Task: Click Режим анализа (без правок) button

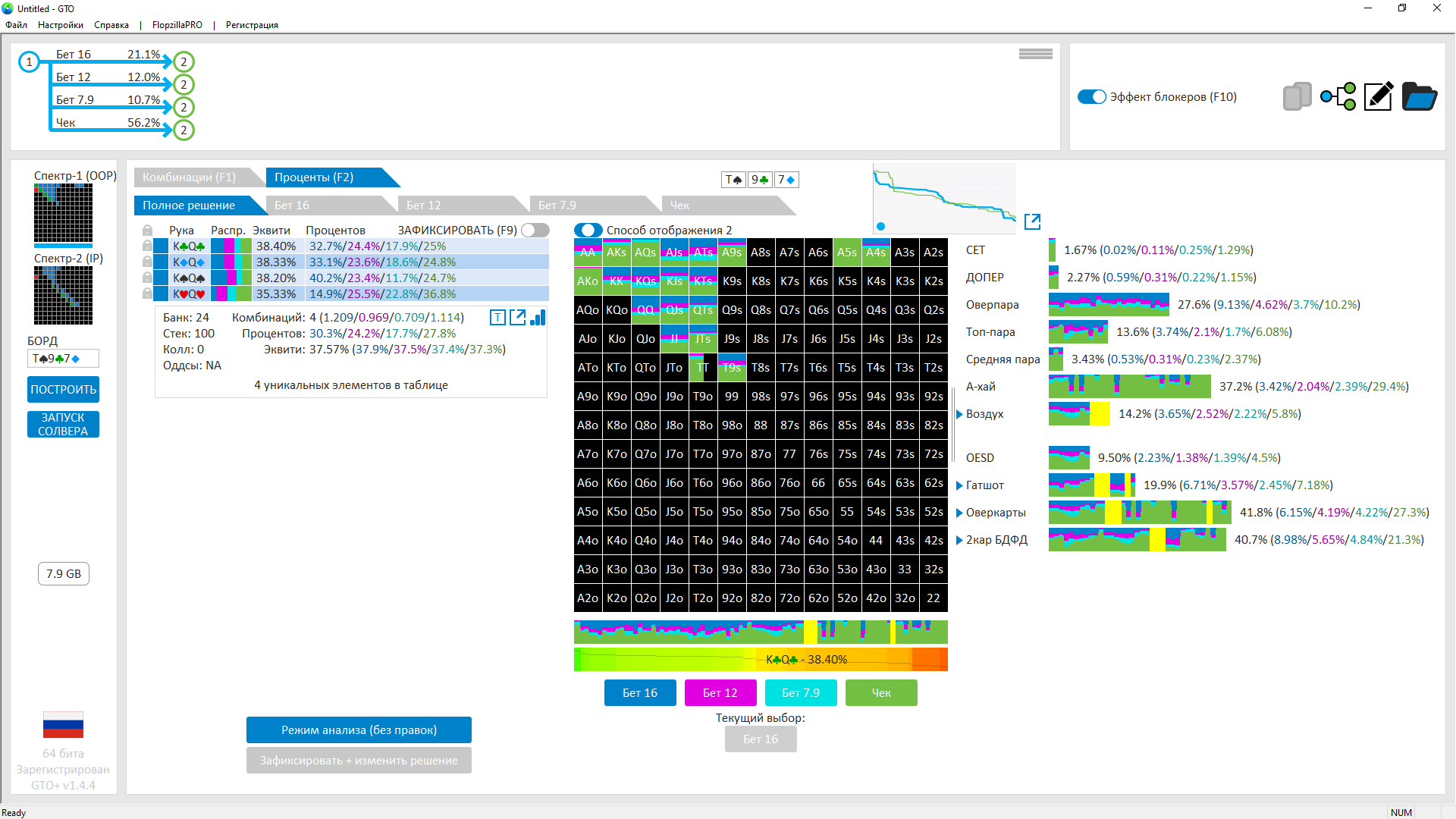Action: pos(359,730)
